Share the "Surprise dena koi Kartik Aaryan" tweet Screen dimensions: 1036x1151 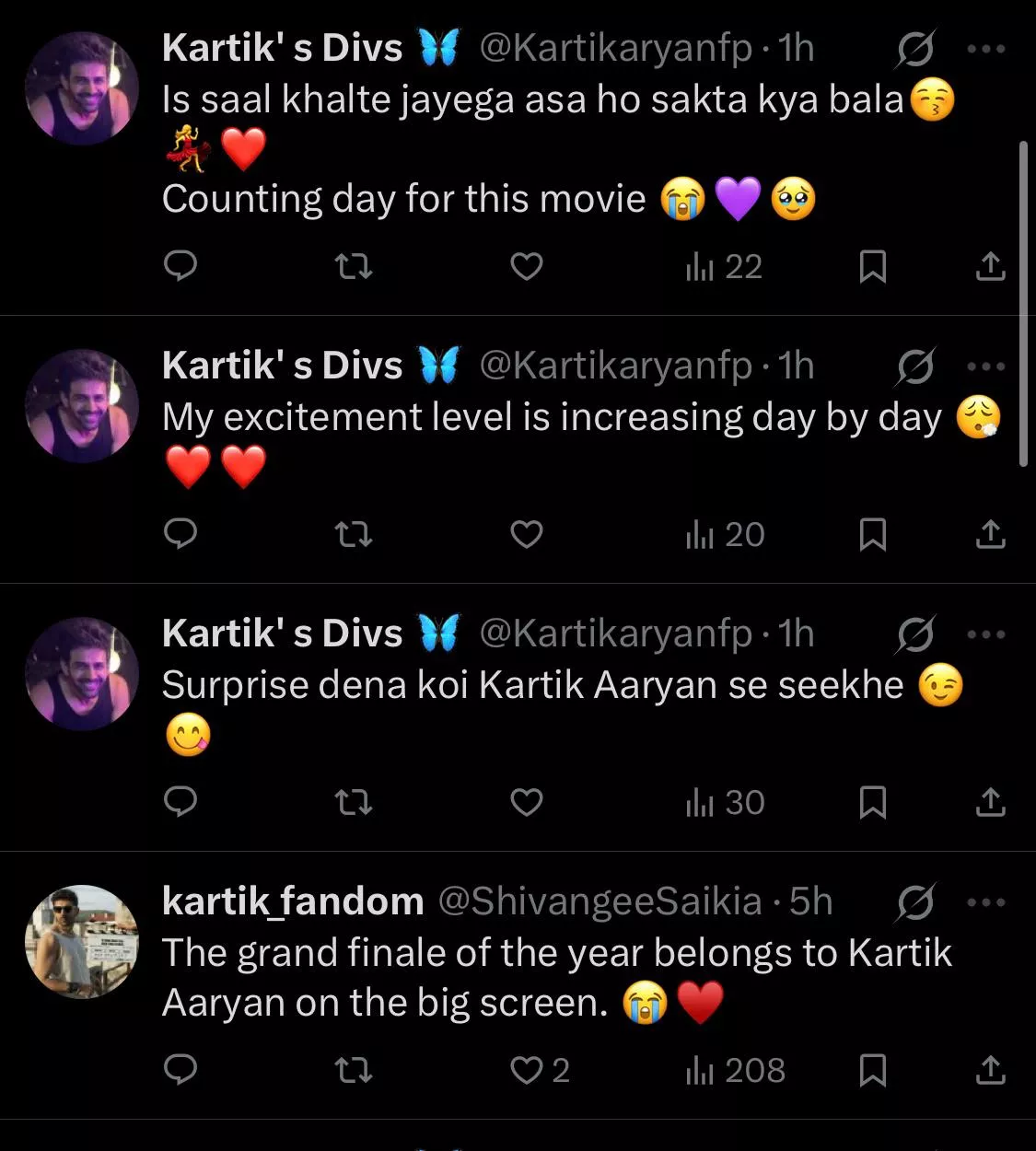(x=990, y=803)
